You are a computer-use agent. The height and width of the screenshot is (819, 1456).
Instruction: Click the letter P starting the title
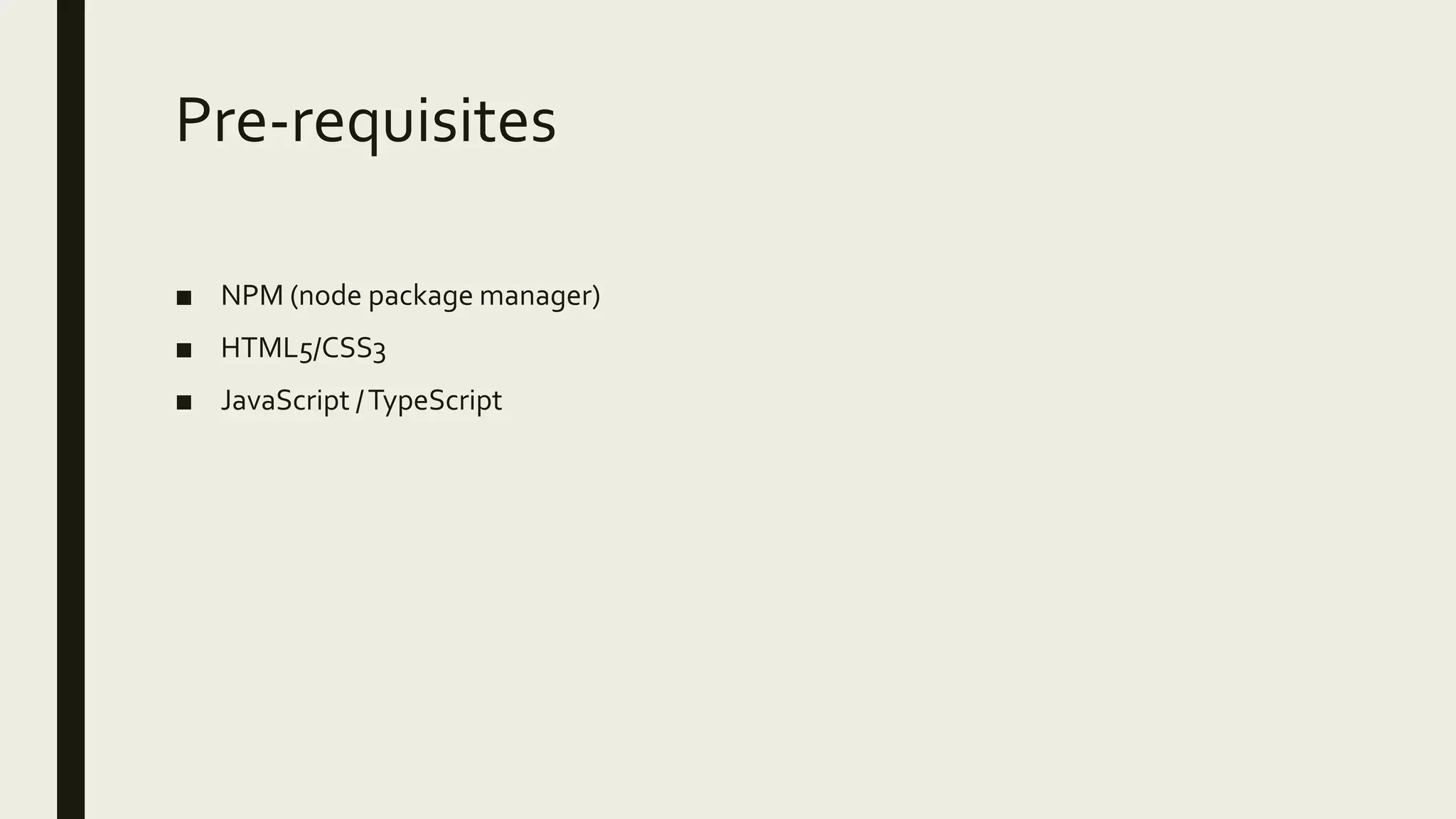point(194,119)
